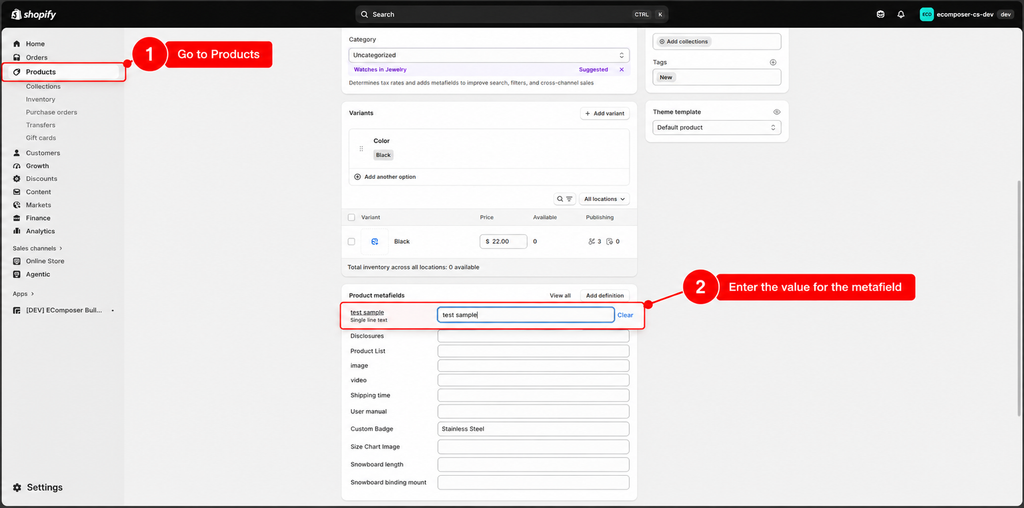Viewport: 1024px width, 508px height.
Task: Click the Home icon in the sidebar
Action: (17, 44)
